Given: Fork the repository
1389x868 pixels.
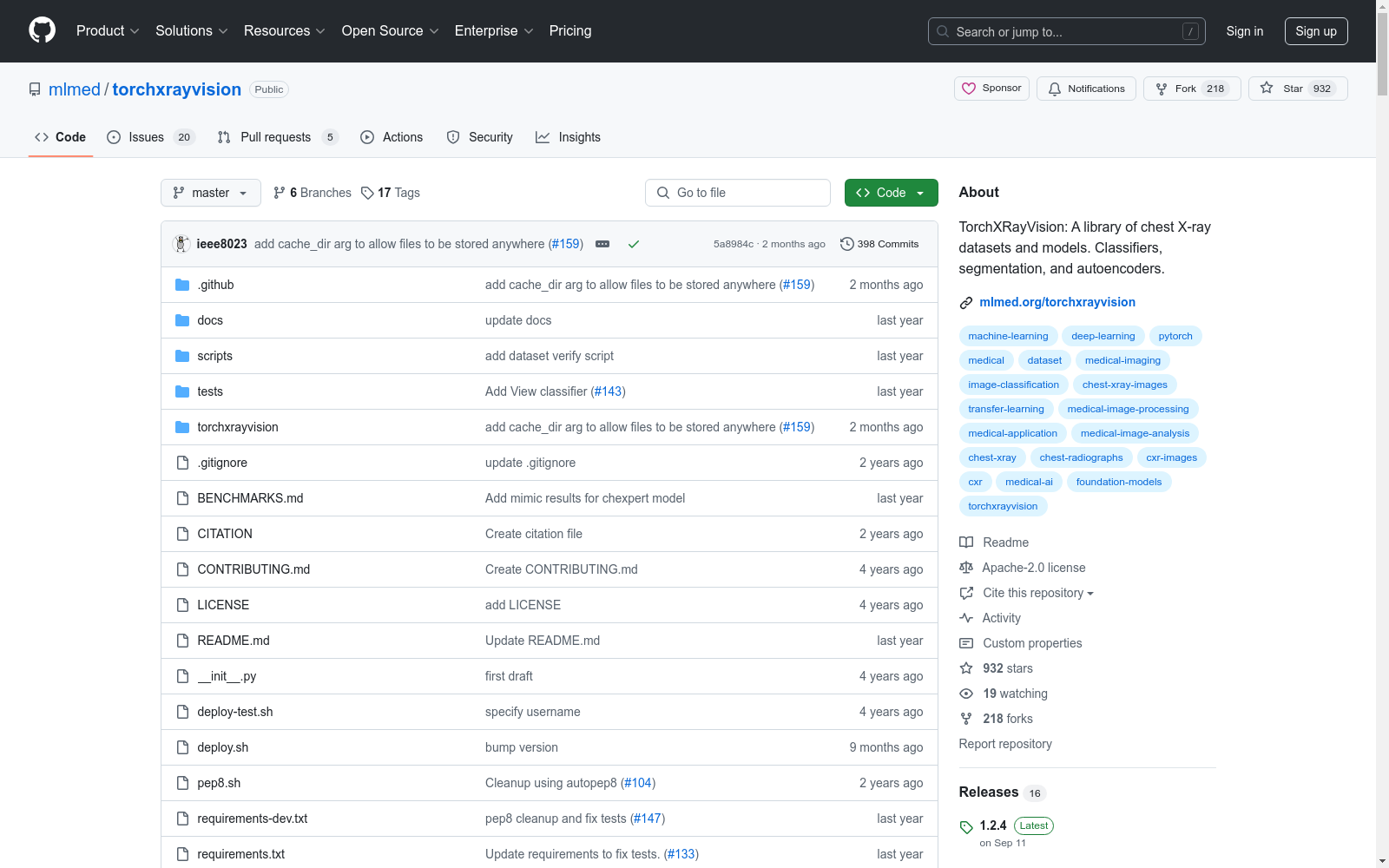Looking at the screenshot, I should tap(1191, 89).
